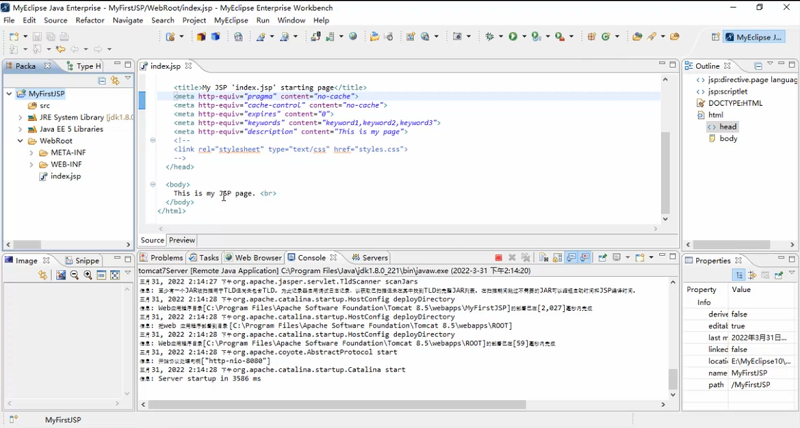Switch to the Preview editor tab
This screenshot has width=800, height=428.
pos(182,240)
